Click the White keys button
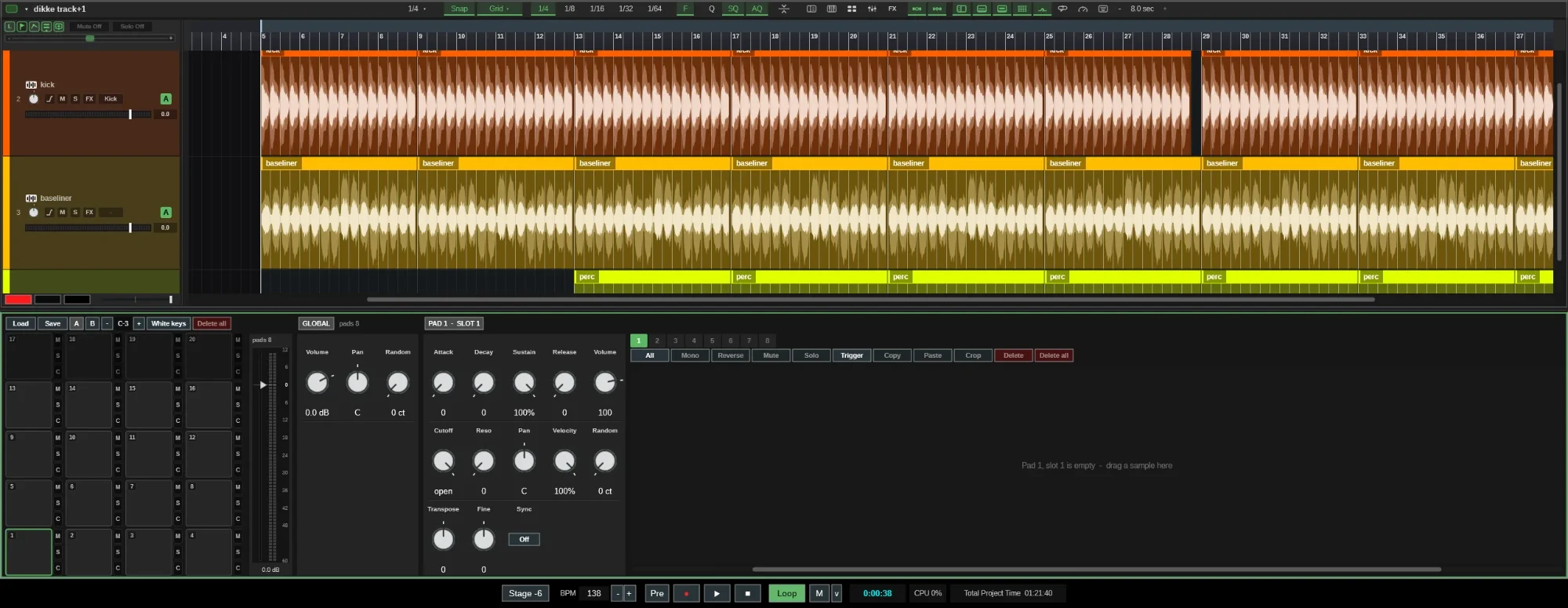 169,324
